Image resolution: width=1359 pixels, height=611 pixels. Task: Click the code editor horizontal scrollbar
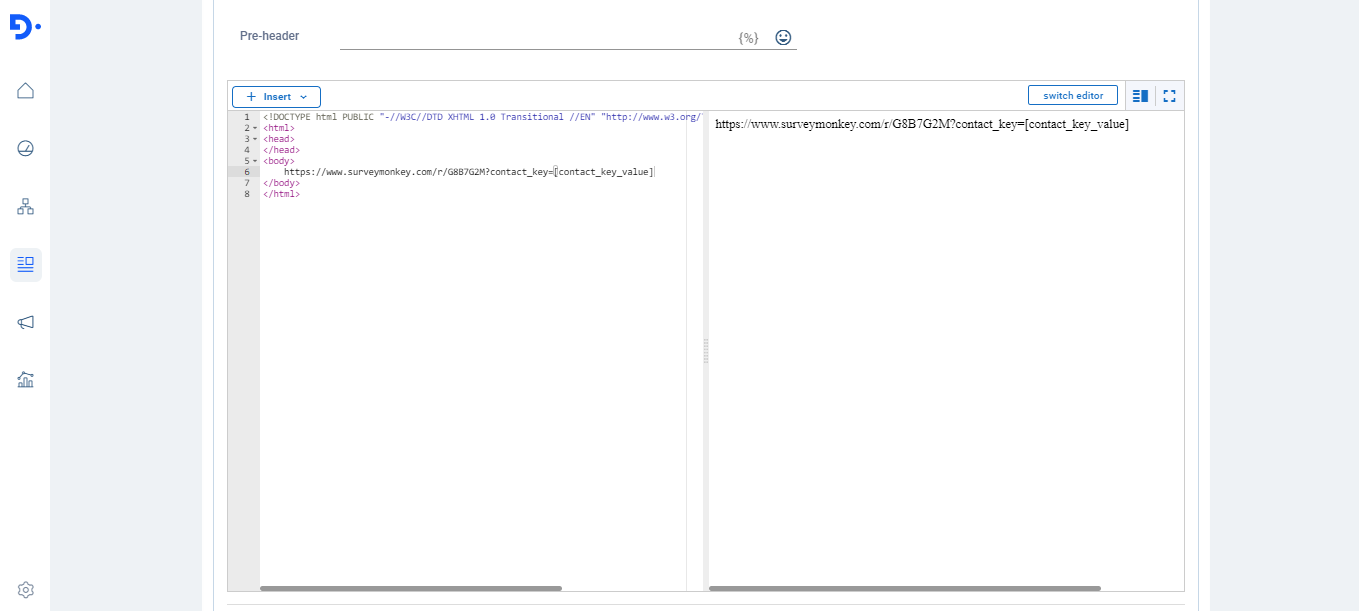point(410,588)
